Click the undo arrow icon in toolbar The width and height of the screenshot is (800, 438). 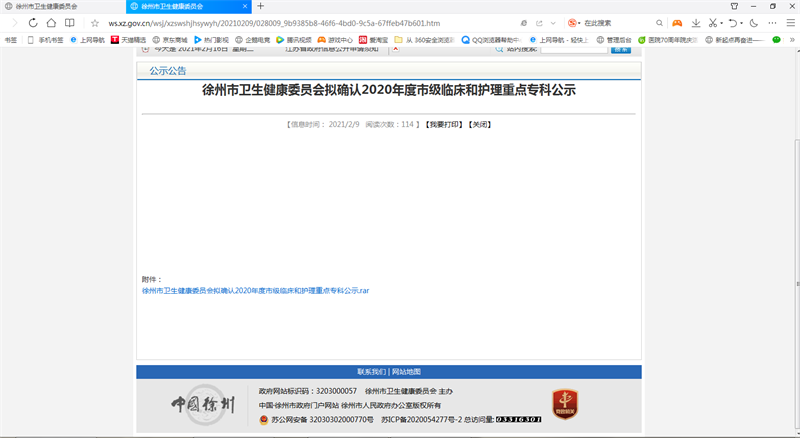[x=733, y=22]
